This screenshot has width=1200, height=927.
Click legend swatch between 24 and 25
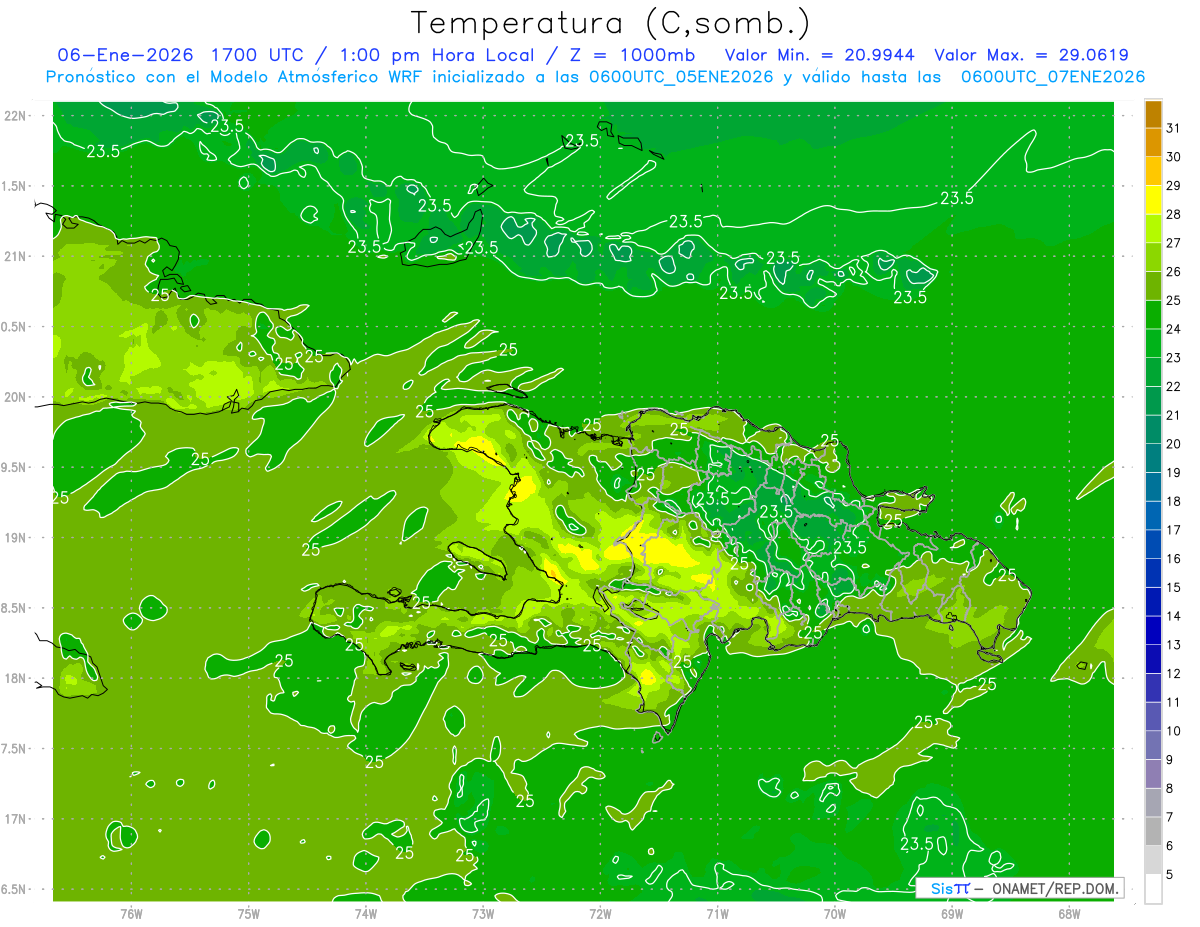pyautogui.click(x=1154, y=314)
